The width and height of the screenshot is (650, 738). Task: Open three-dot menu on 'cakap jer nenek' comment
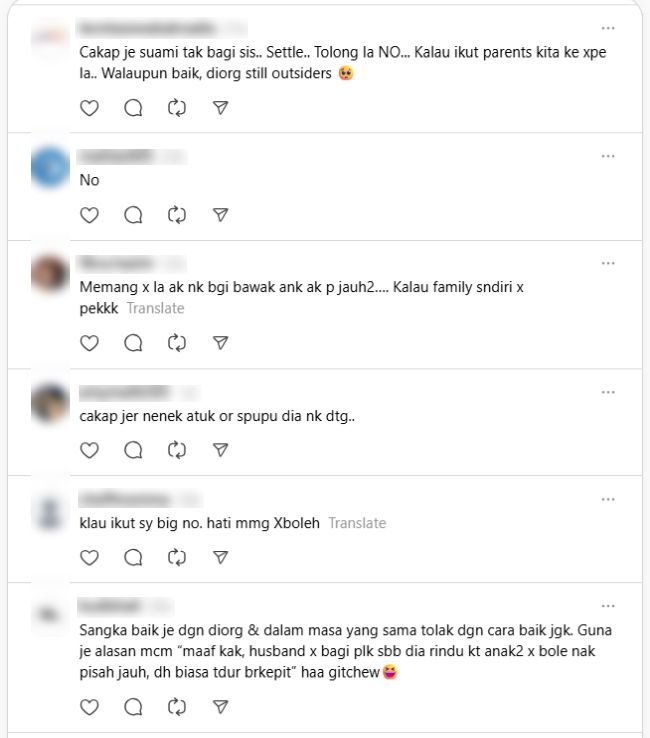click(608, 392)
